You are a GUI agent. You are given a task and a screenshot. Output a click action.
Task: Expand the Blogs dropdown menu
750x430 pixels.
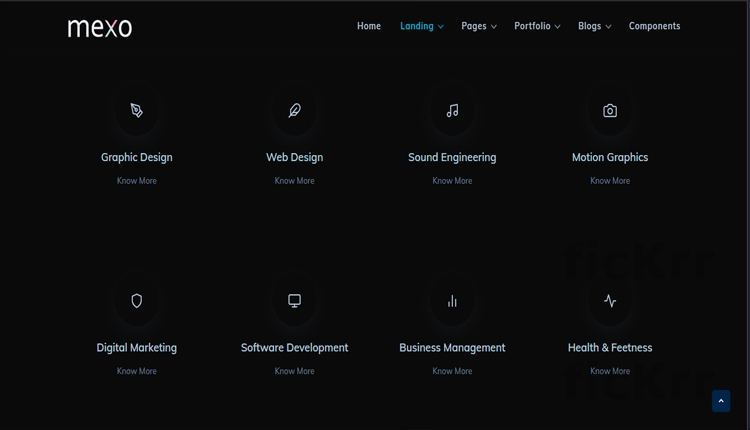tap(594, 26)
